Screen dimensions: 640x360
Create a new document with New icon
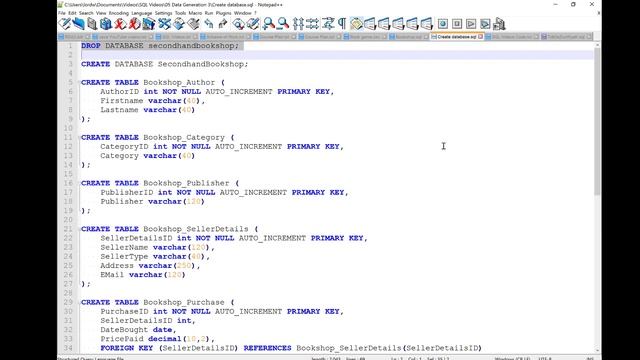point(64,24)
